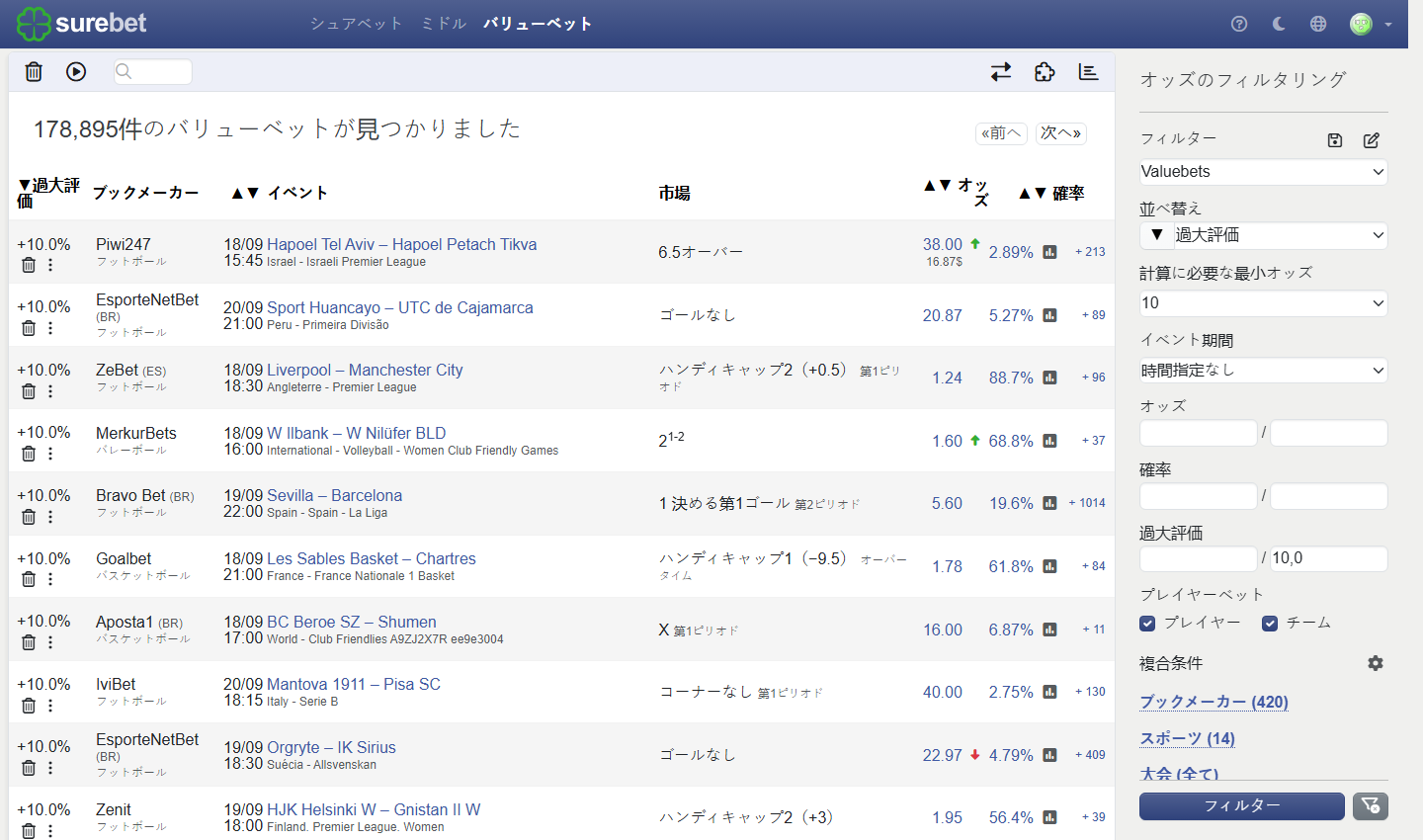Delete the Goalbet row with its trash icon
Image resolution: width=1423 pixels, height=840 pixels.
coord(29,579)
